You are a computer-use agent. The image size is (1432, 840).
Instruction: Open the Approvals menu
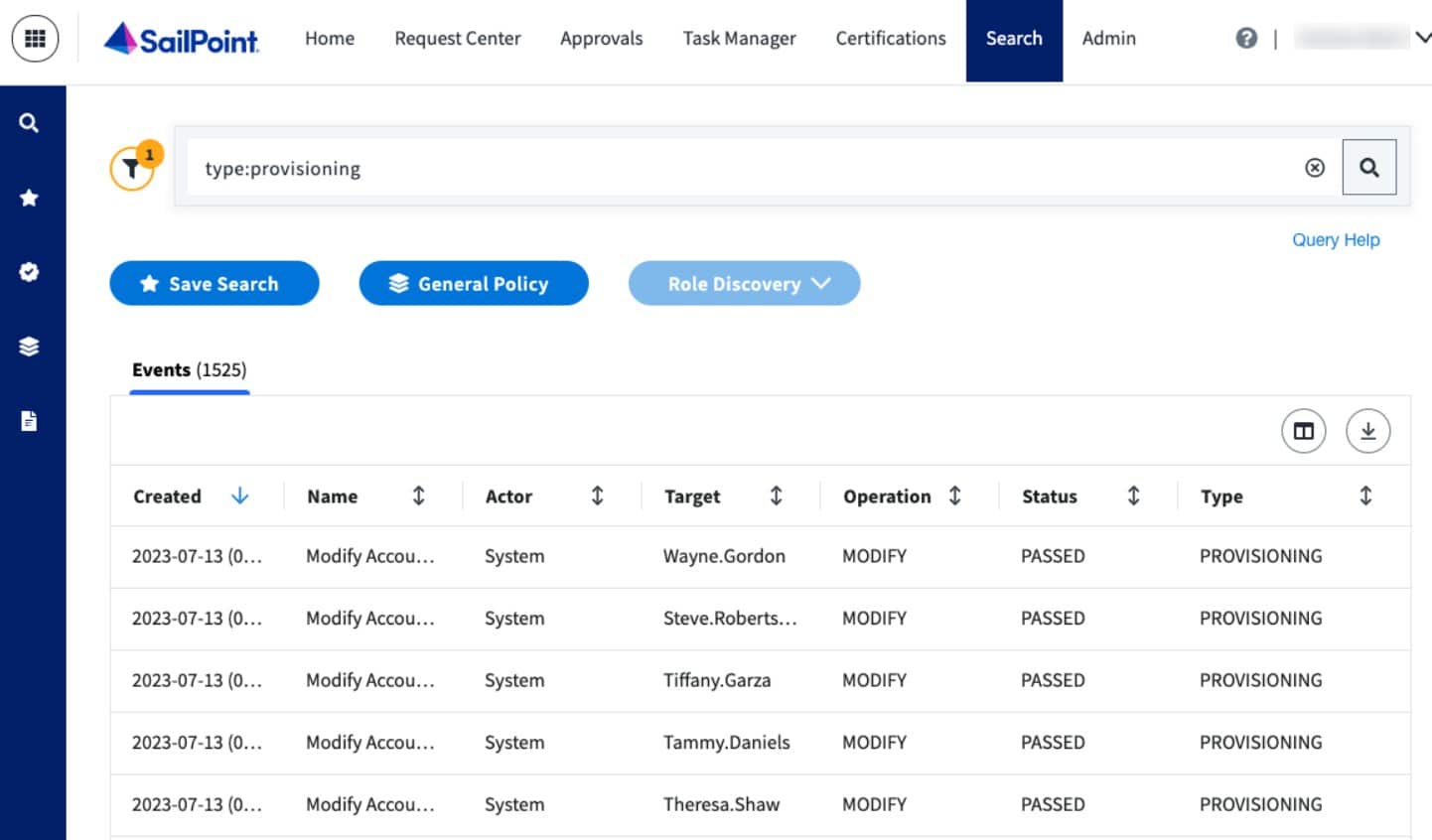(602, 38)
